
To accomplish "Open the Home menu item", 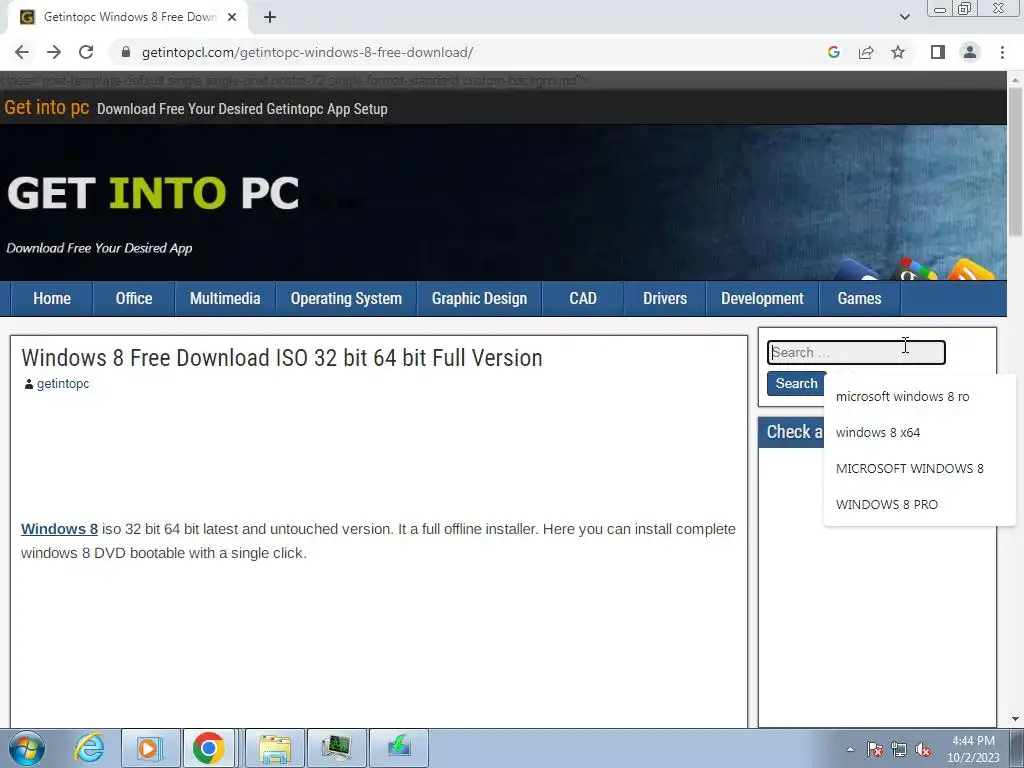I will (52, 298).
